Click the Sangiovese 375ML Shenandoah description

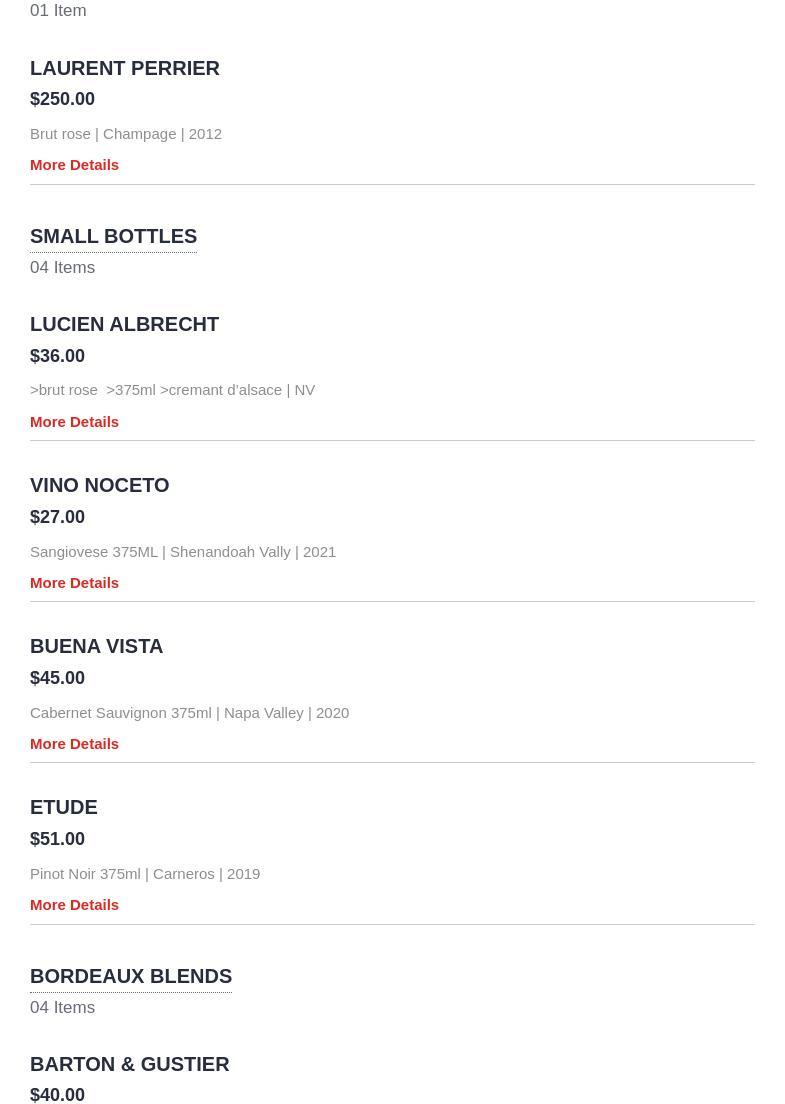tap(183, 552)
